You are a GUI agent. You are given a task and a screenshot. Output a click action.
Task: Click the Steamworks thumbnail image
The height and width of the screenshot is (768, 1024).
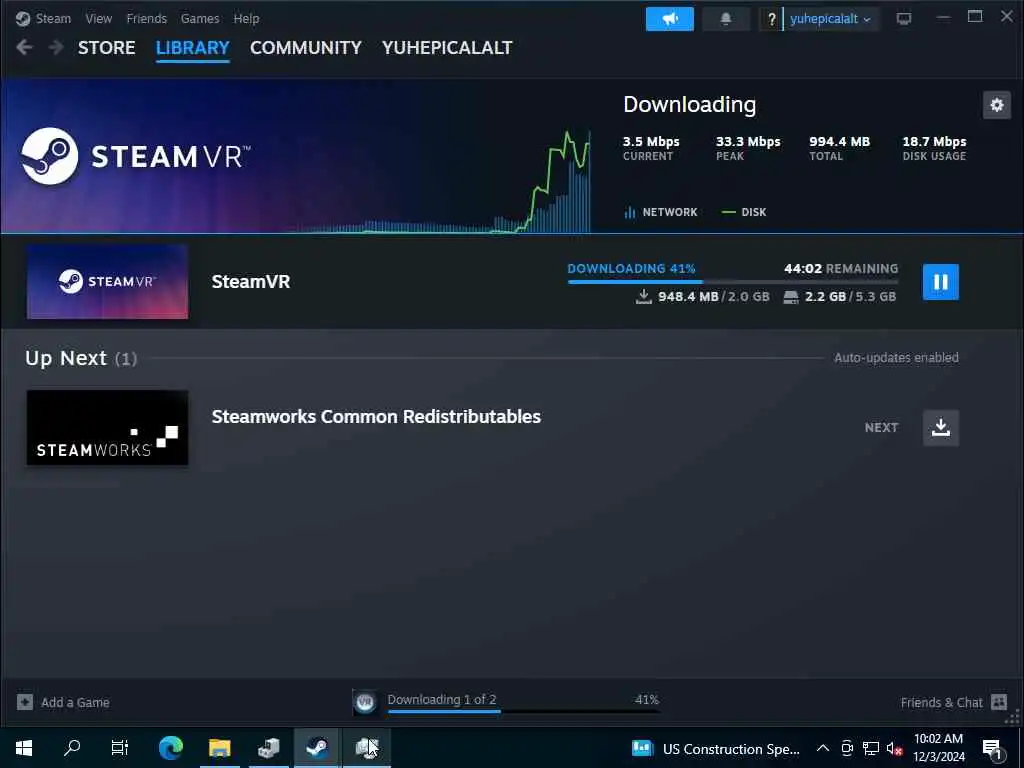click(x=107, y=428)
